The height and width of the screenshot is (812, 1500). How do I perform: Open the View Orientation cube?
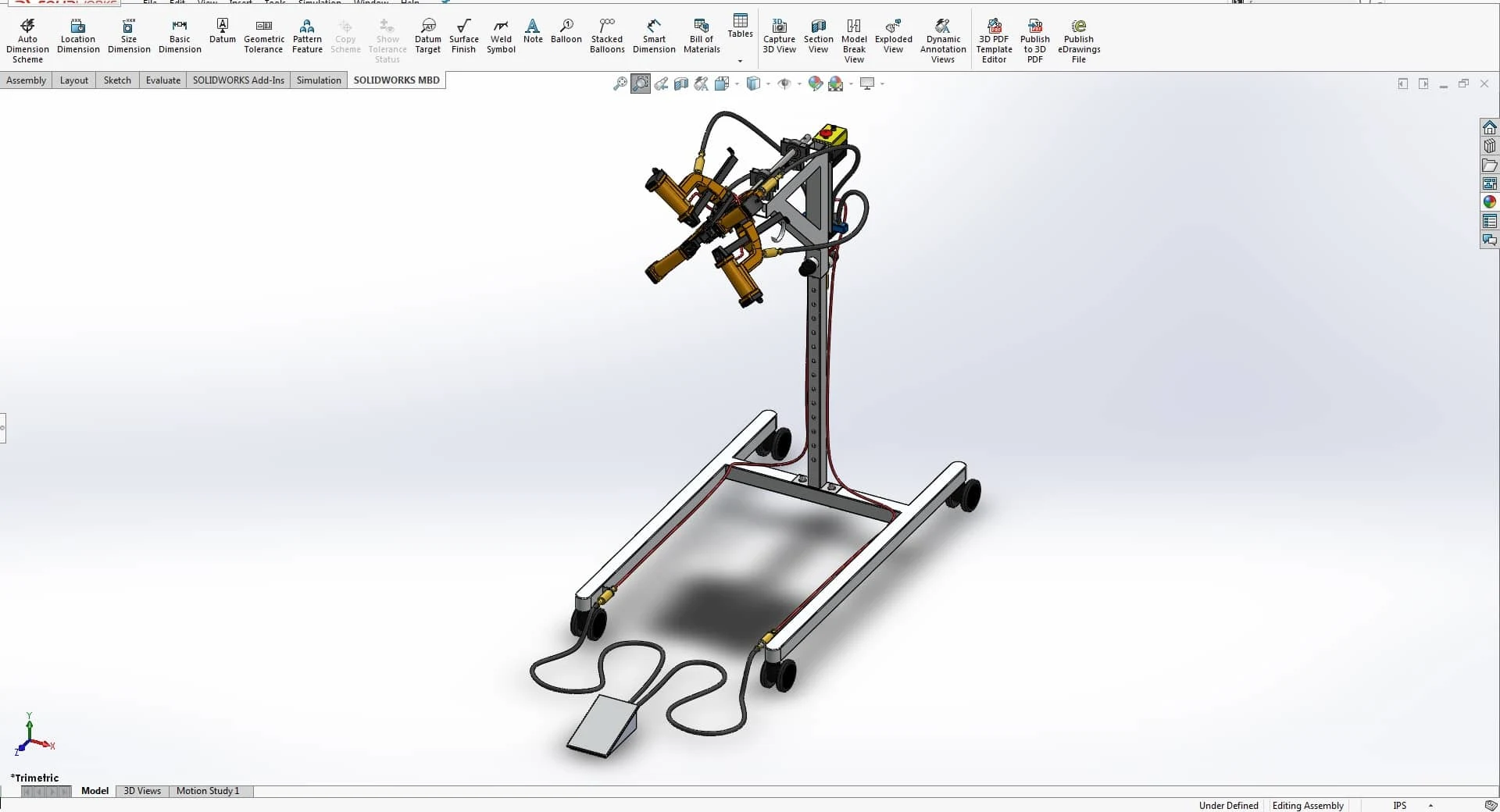point(721,84)
